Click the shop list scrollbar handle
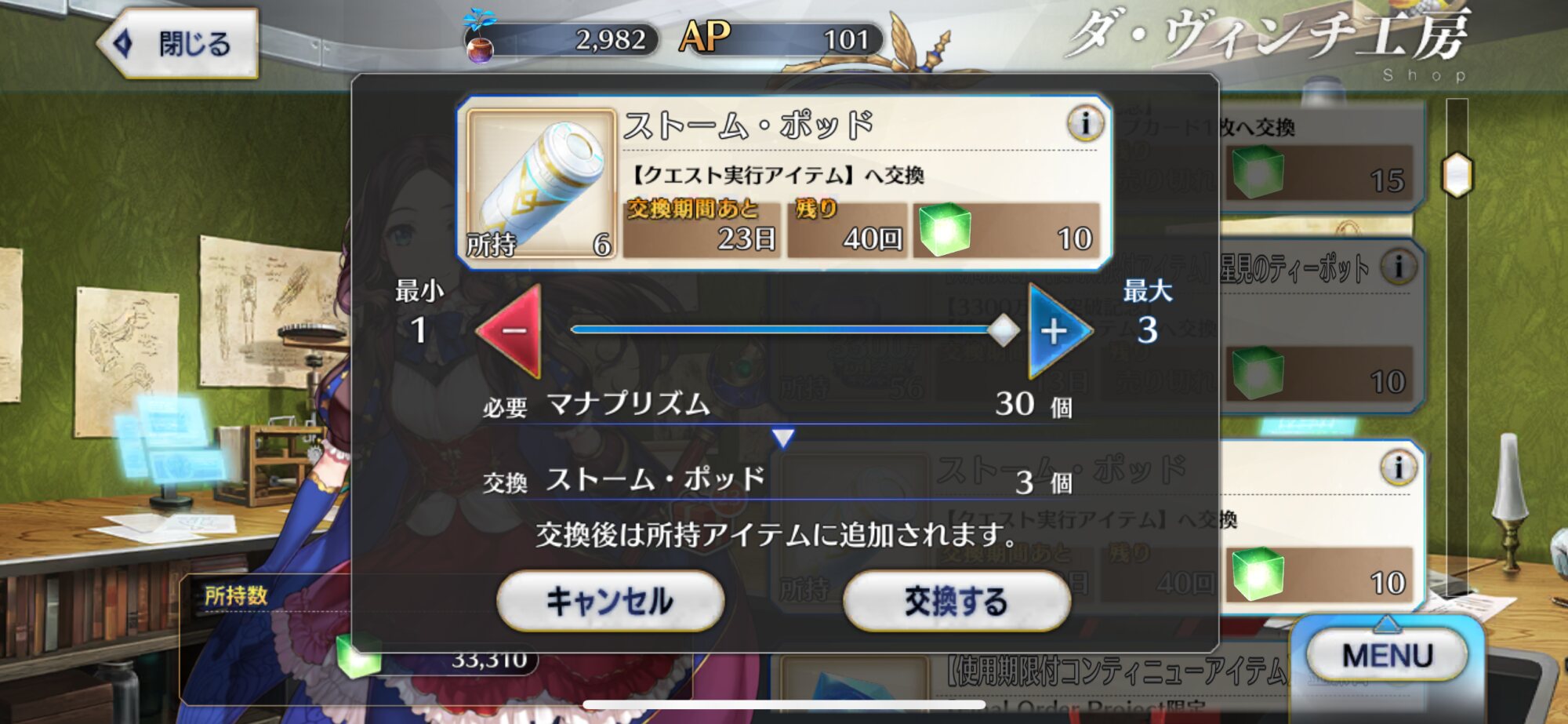This screenshot has height=724, width=1568. (x=1457, y=174)
